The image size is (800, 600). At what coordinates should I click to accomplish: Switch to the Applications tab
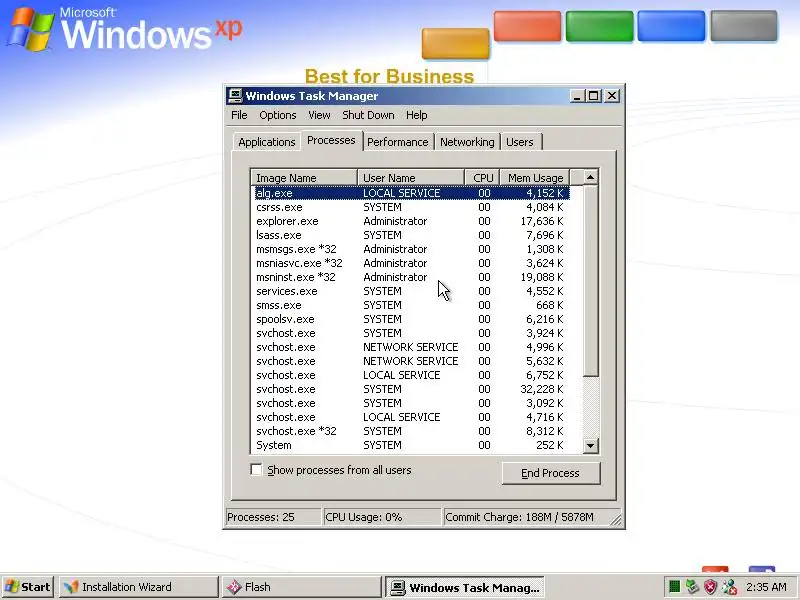pyautogui.click(x=266, y=142)
